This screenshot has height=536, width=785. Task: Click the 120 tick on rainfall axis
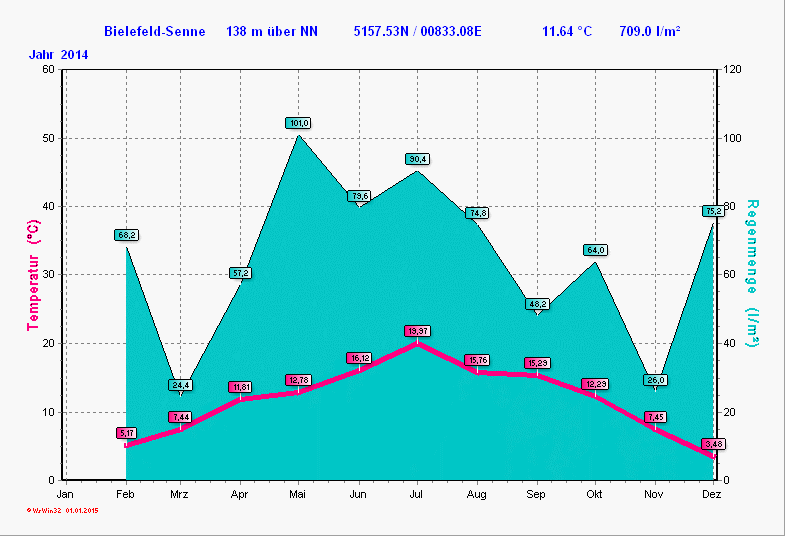(732, 69)
